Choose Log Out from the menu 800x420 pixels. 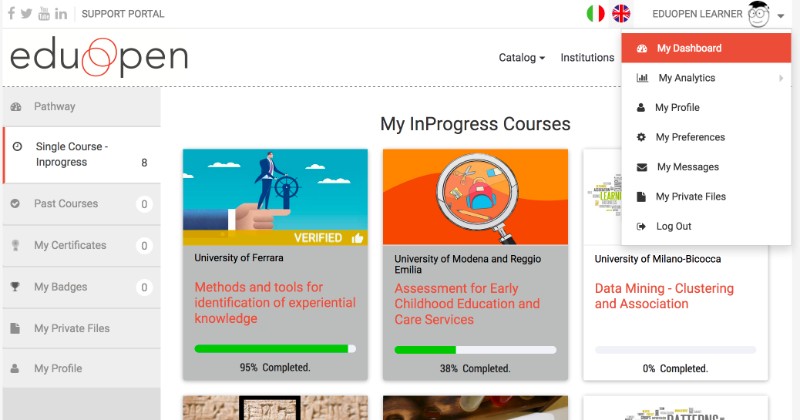pyautogui.click(x=673, y=226)
